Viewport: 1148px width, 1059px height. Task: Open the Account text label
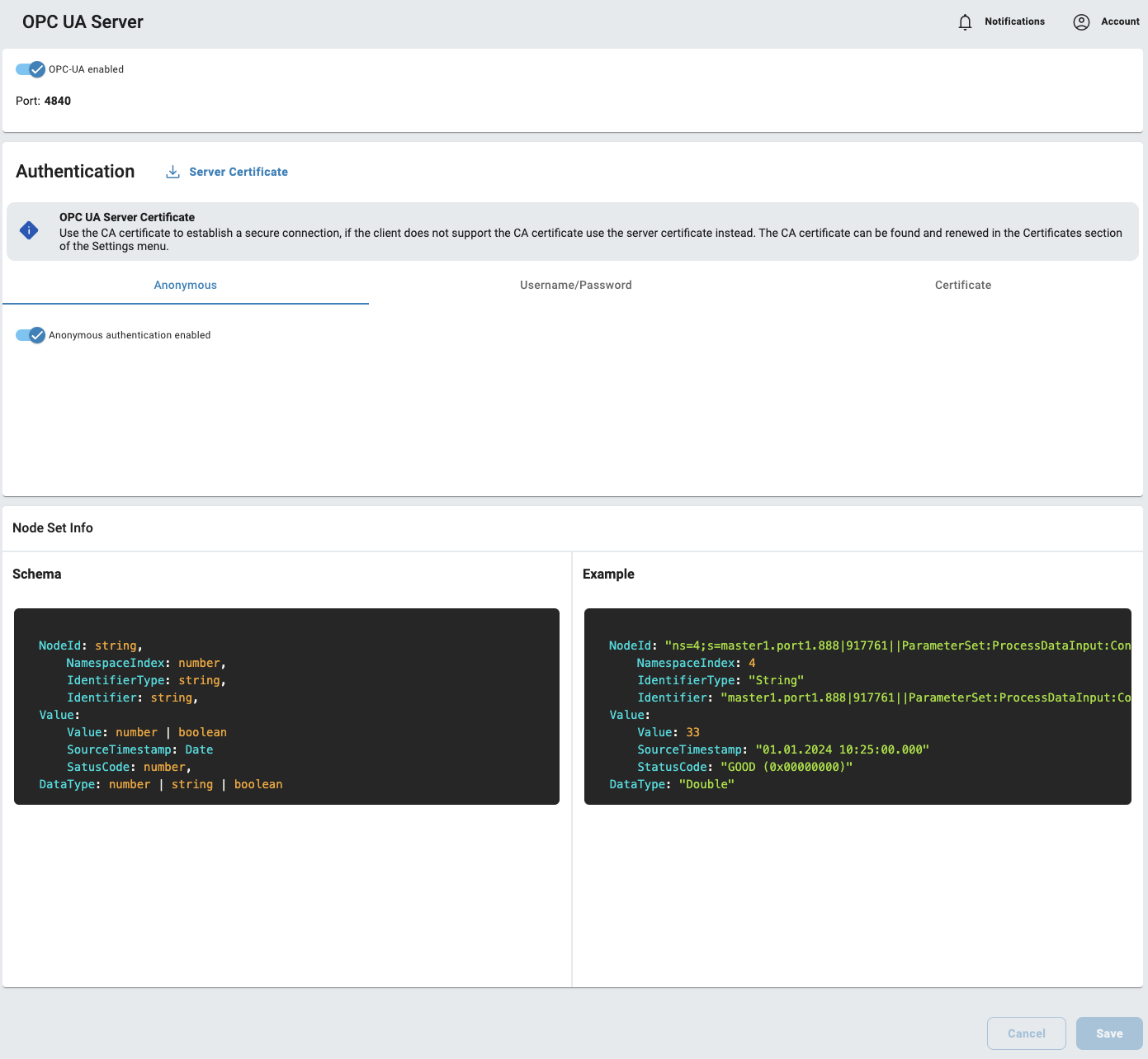coord(1120,21)
